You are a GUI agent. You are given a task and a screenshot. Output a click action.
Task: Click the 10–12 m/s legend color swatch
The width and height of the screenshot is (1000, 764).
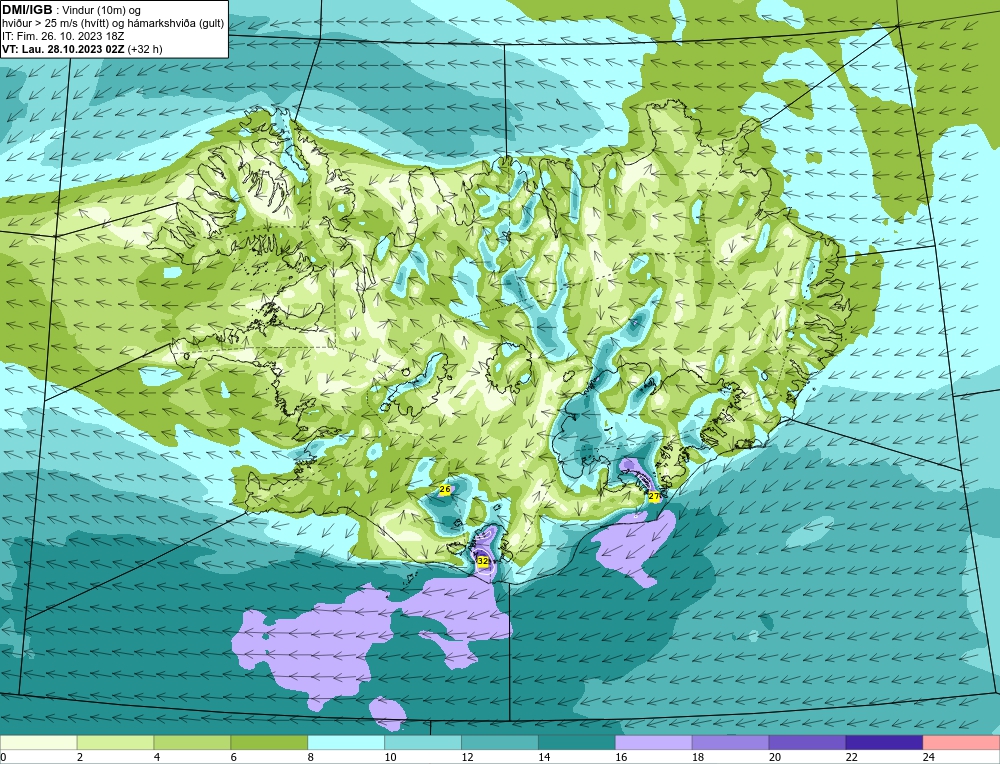(x=423, y=743)
